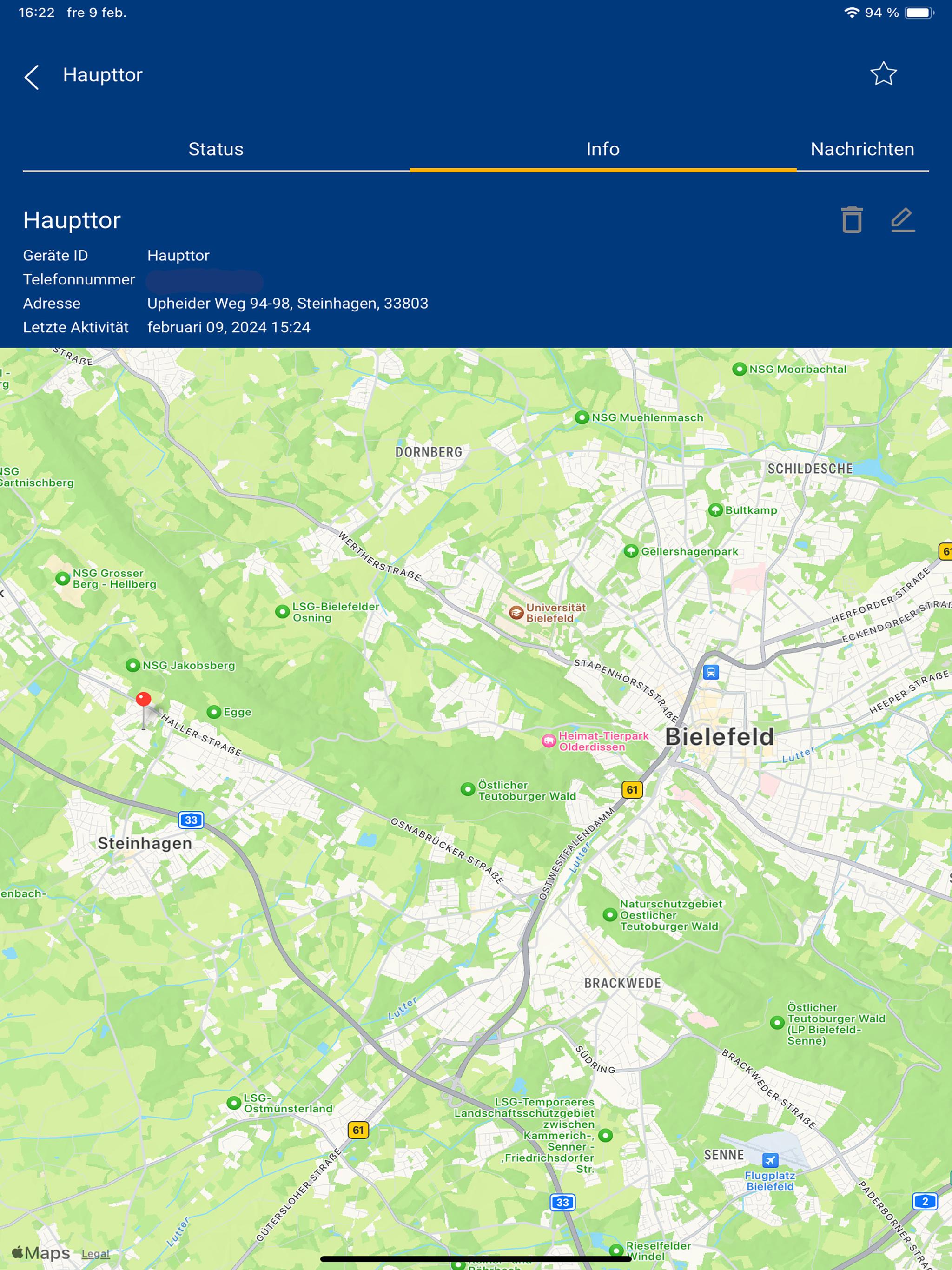Tap the Wi-Fi status icon
Viewport: 952px width, 1270px height.
(x=852, y=13)
